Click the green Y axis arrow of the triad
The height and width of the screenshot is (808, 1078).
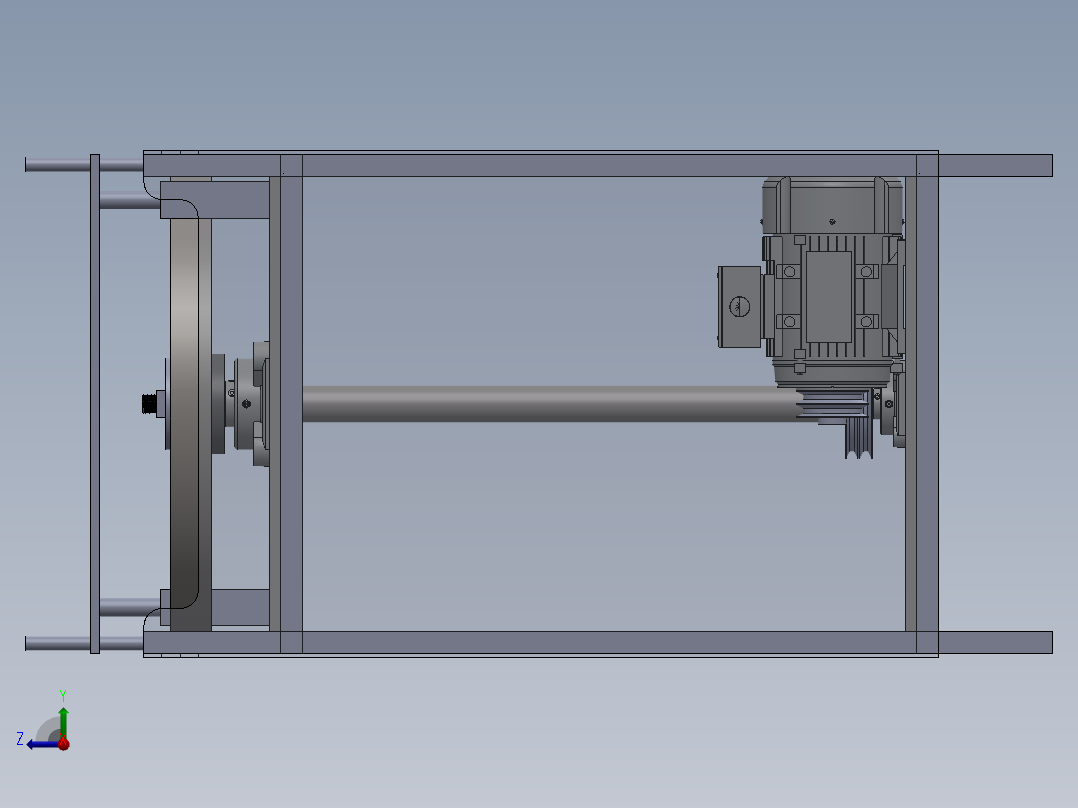[x=63, y=722]
